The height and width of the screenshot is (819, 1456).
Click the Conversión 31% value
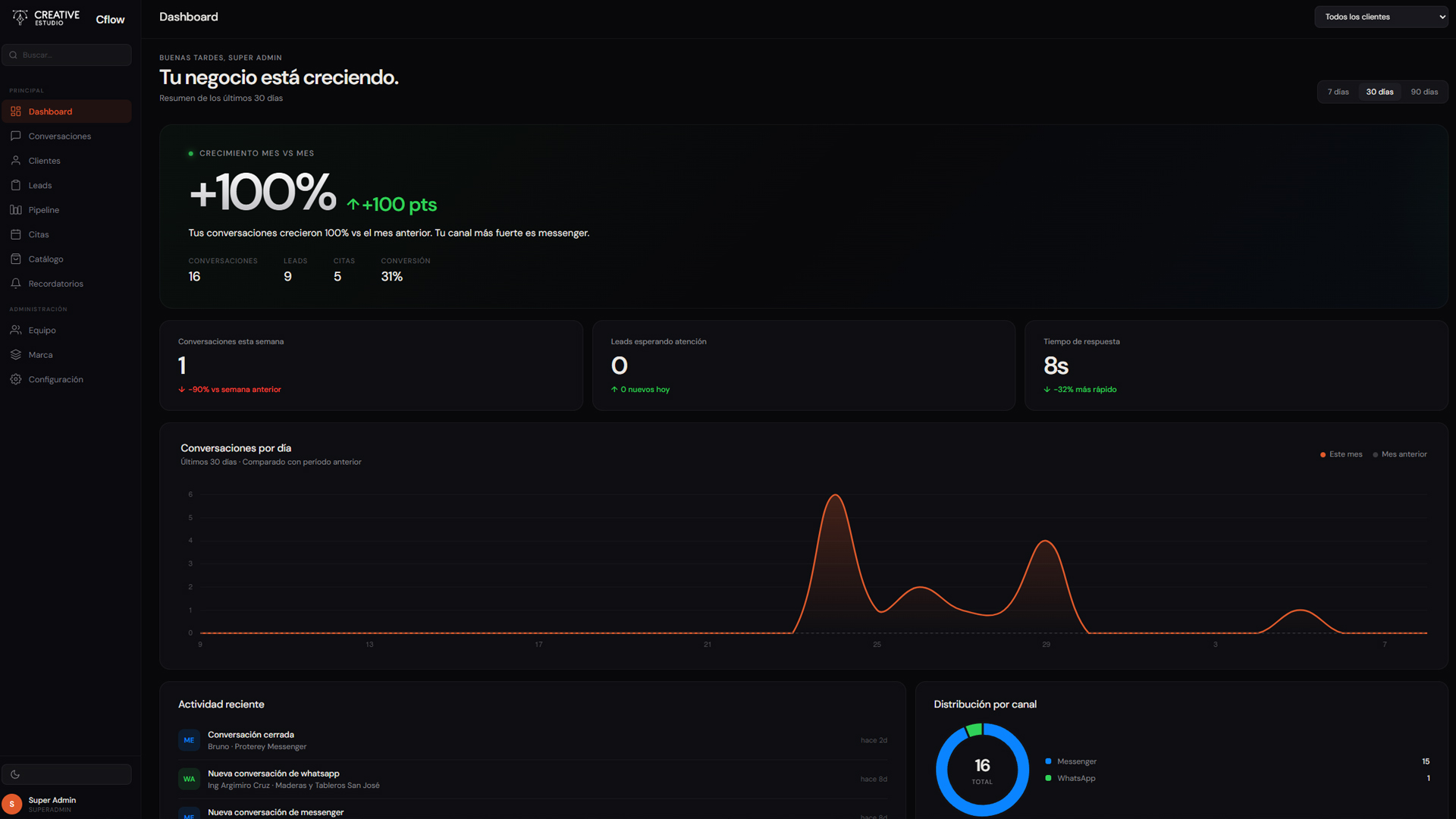[x=392, y=277]
